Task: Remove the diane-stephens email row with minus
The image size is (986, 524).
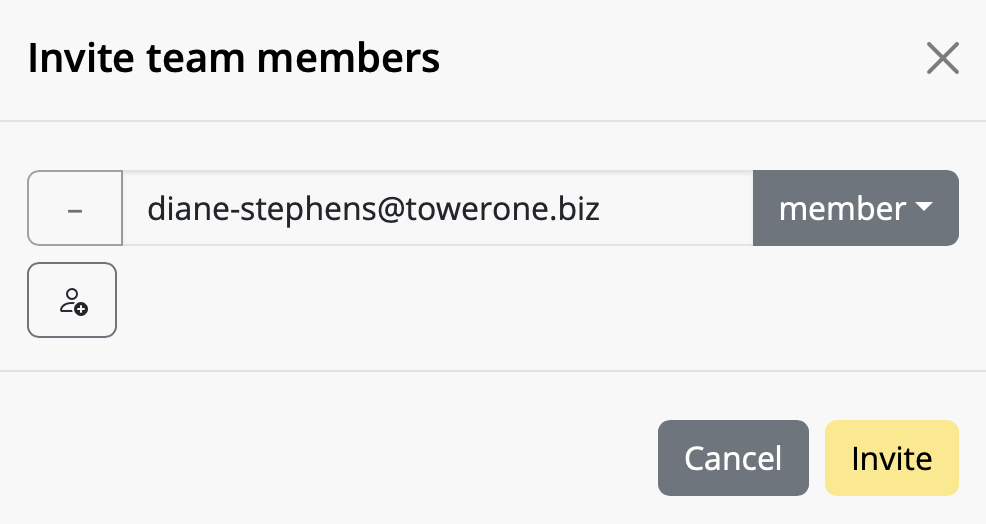Action: [75, 208]
